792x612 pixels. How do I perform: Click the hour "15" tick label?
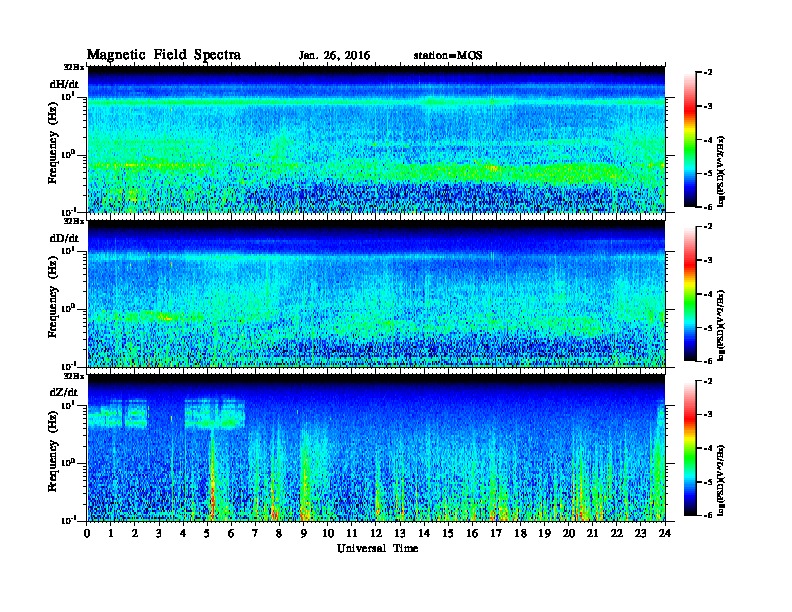tap(449, 533)
